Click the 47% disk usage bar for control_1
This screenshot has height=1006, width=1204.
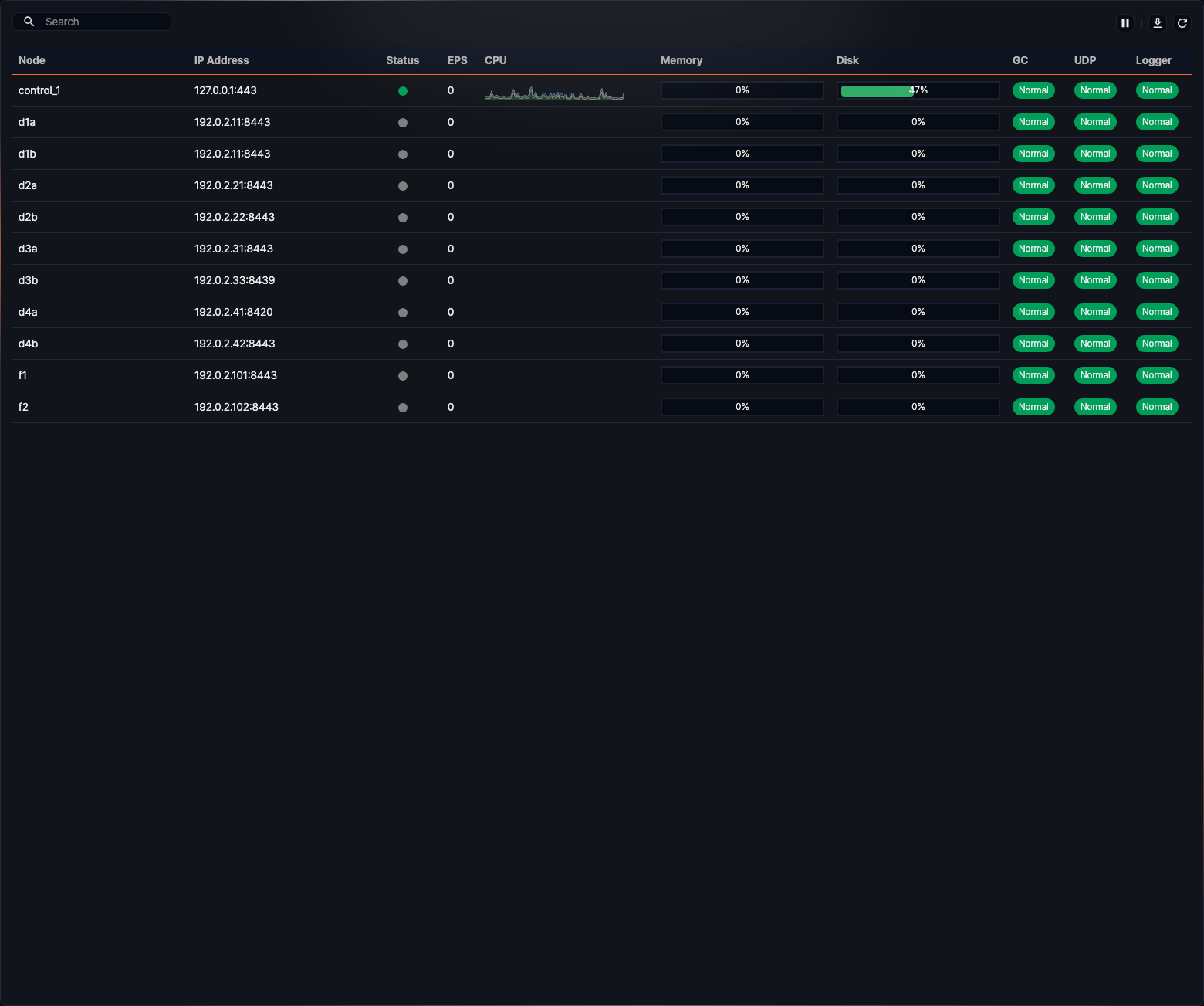pos(918,90)
